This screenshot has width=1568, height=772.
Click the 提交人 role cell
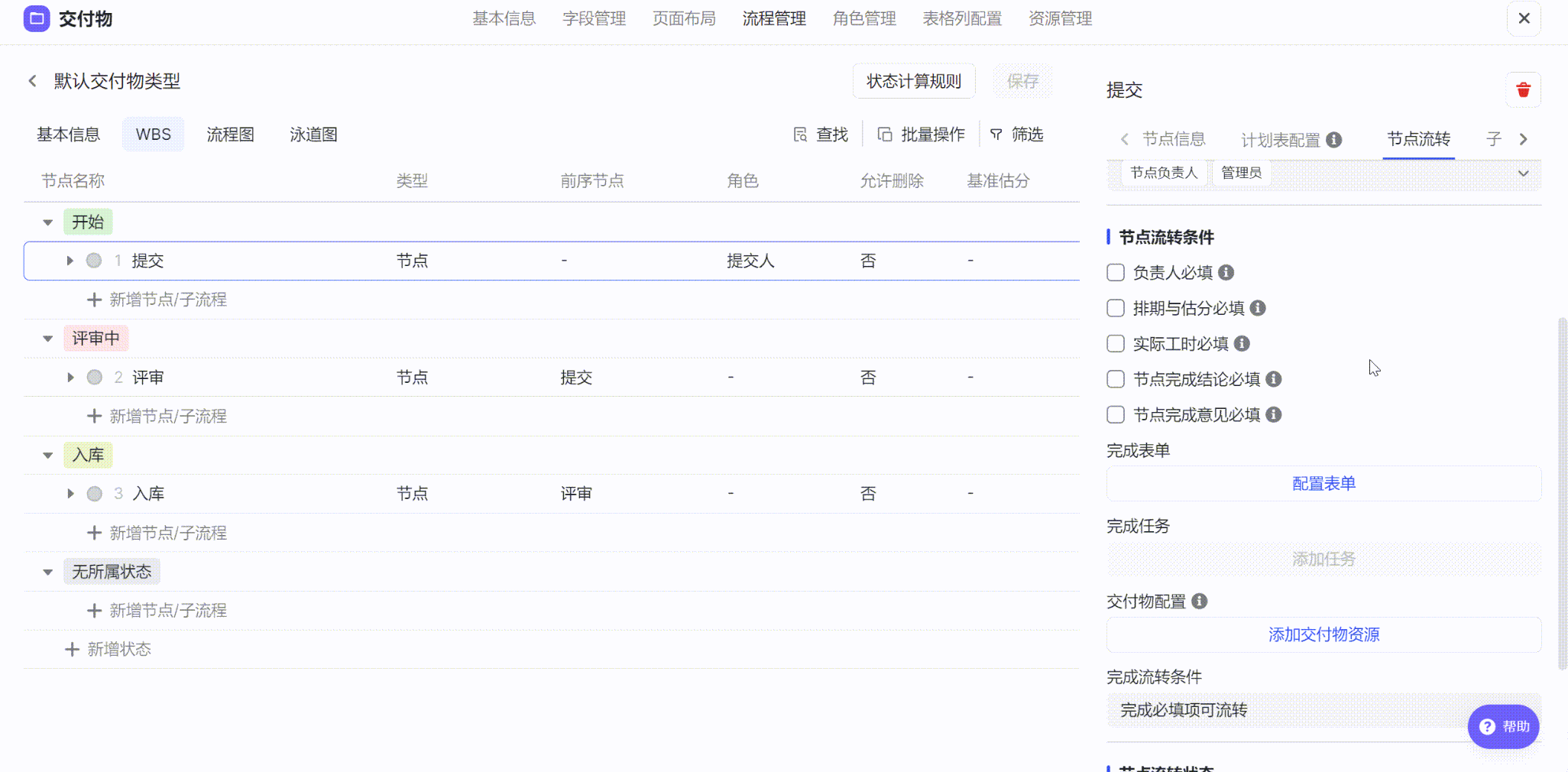(750, 261)
